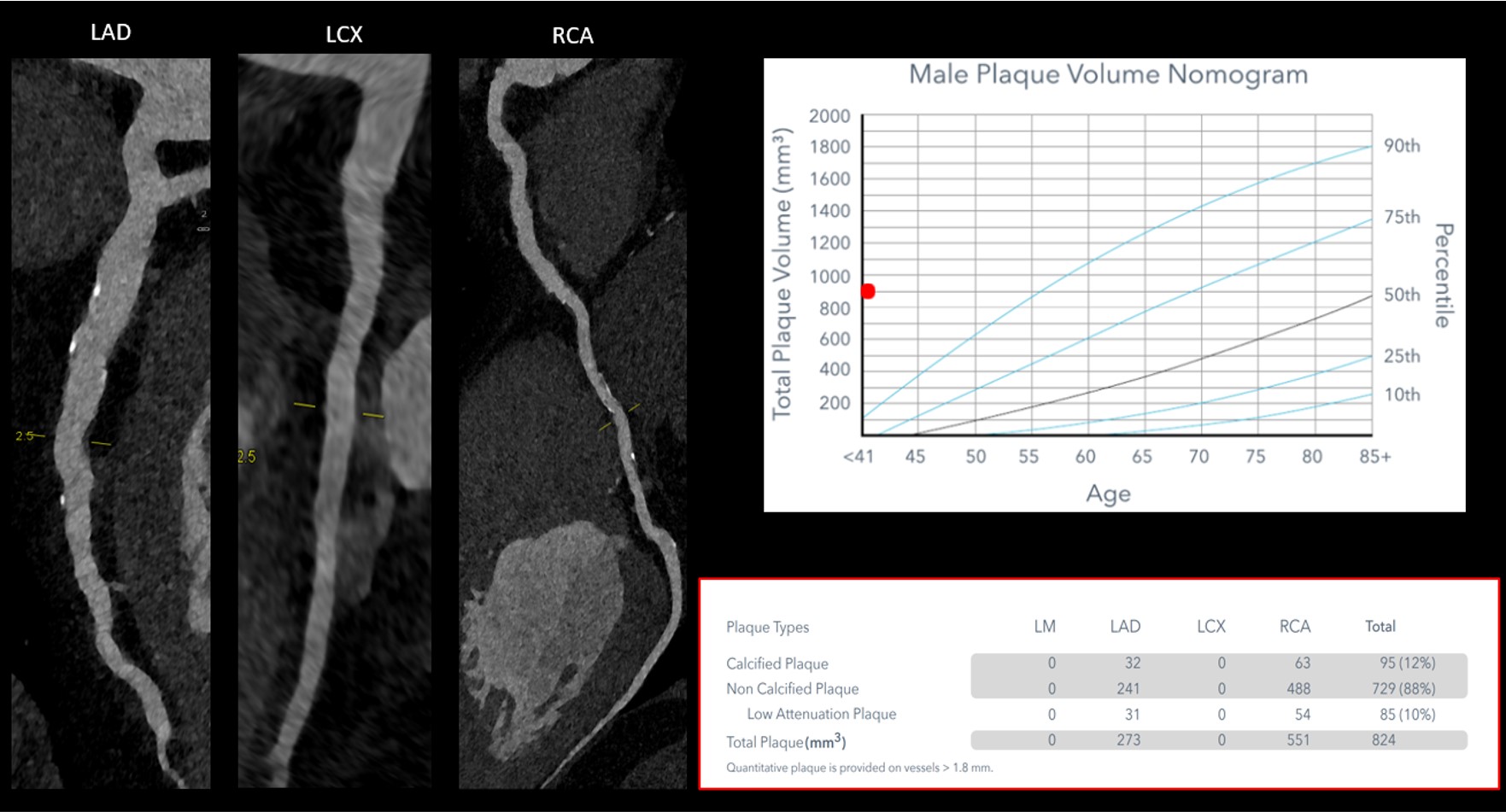Click the LM column header in table

(1045, 626)
